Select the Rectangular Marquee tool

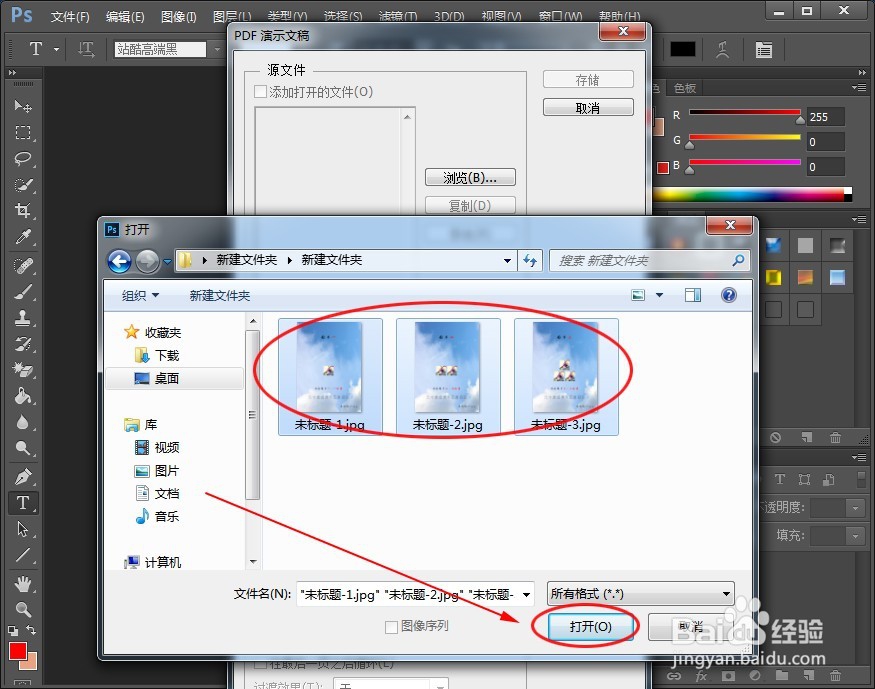point(23,133)
